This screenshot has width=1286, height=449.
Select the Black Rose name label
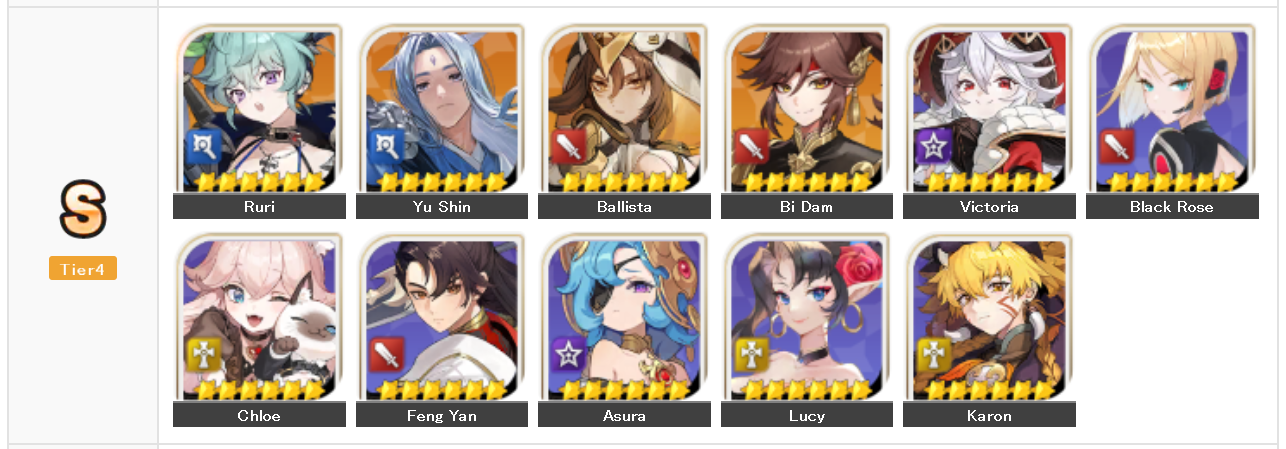click(x=1172, y=207)
